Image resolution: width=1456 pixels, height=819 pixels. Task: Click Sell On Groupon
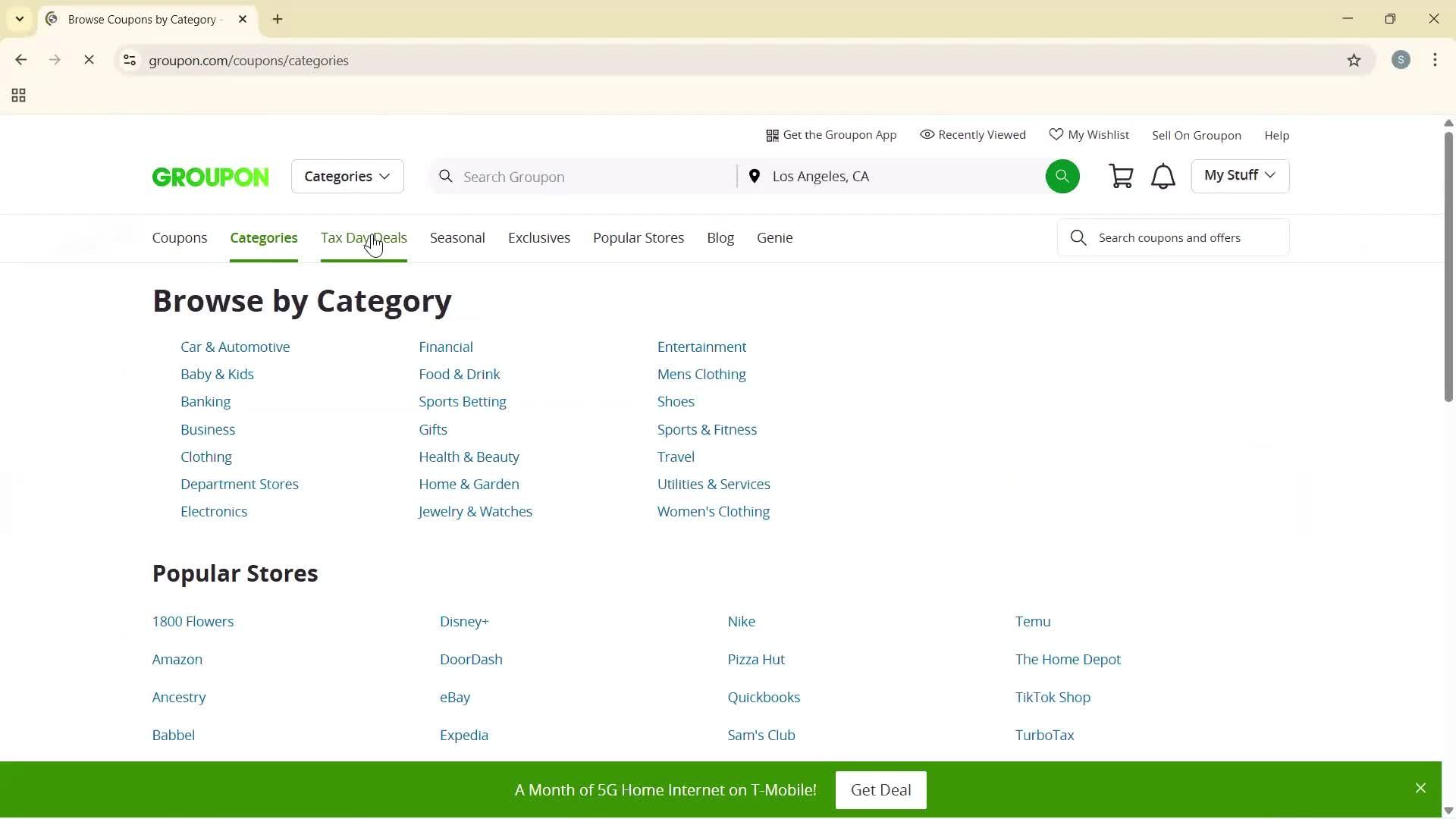coord(1196,134)
